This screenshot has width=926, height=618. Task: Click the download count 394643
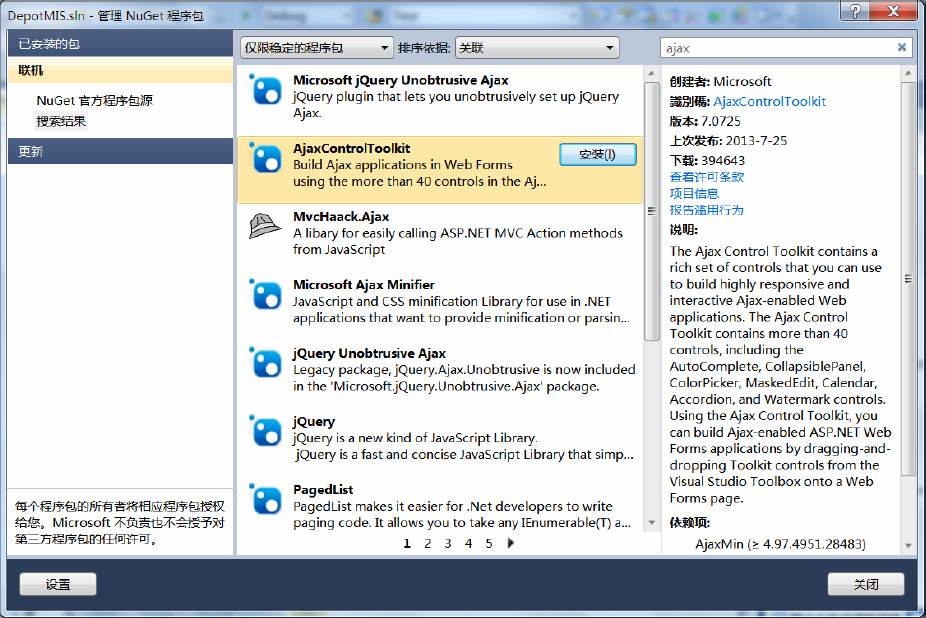tap(723, 161)
